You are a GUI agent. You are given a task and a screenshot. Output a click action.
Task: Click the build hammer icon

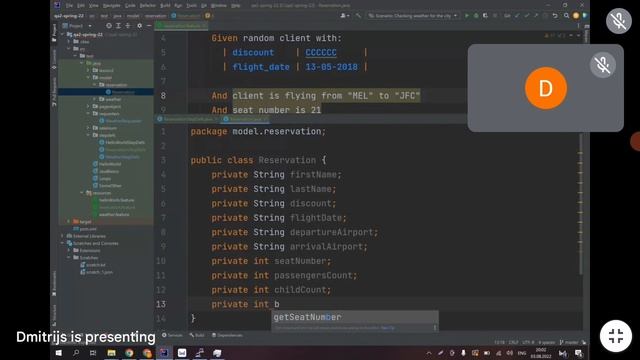(358, 16)
